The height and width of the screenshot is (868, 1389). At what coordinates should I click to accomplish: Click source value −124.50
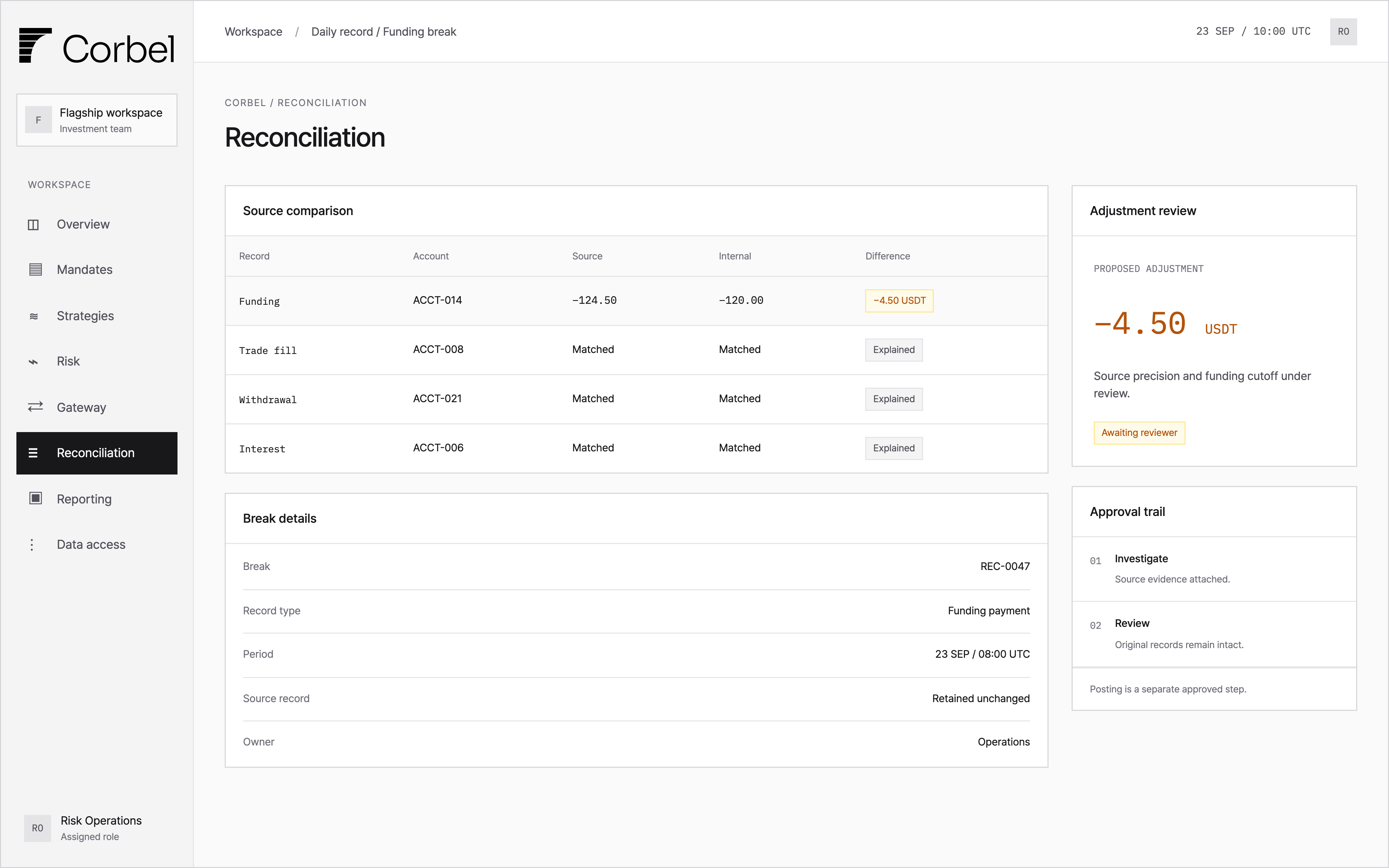pyautogui.click(x=594, y=300)
